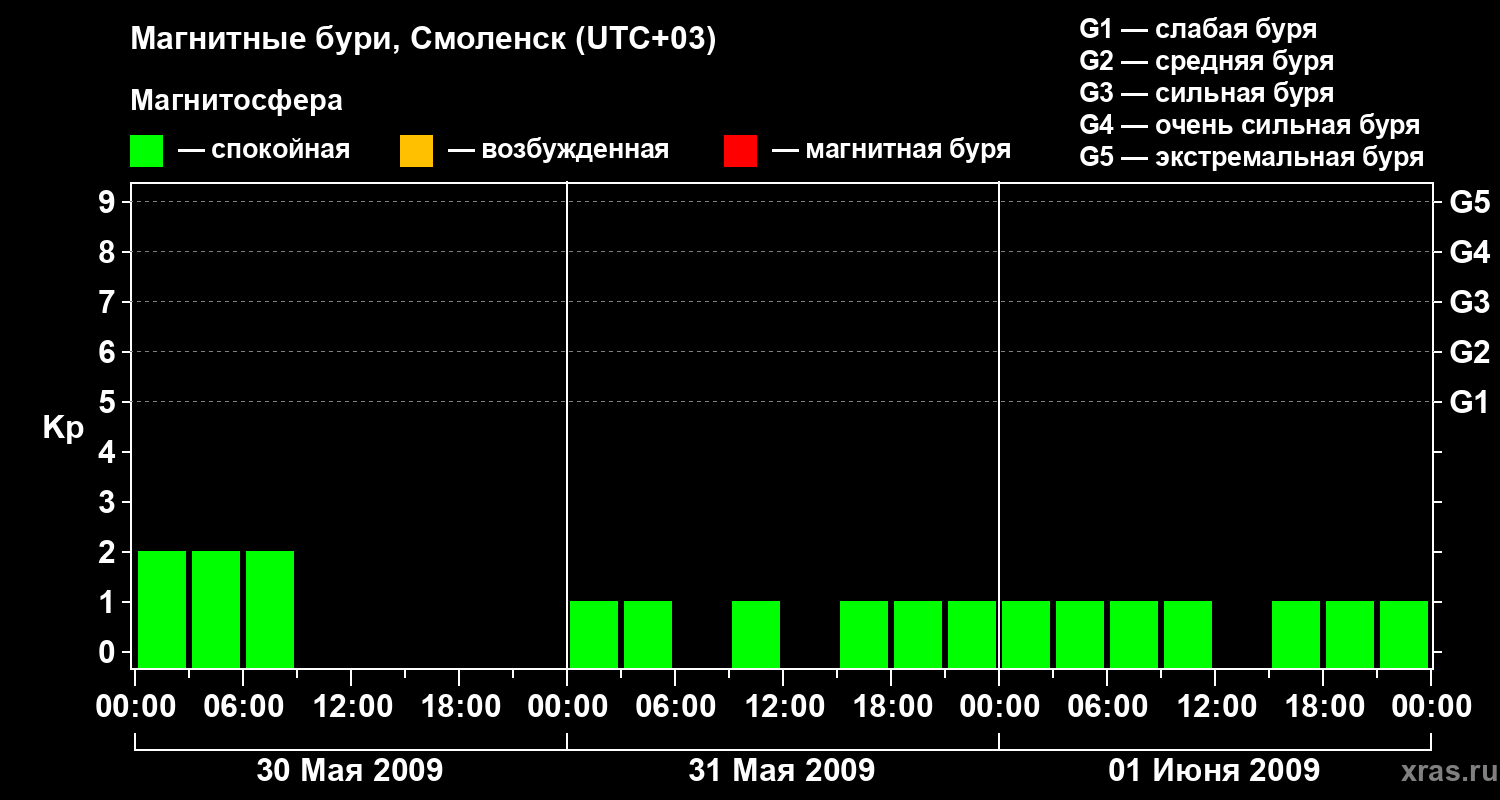Click the legend label '— спокойная'

[264, 151]
